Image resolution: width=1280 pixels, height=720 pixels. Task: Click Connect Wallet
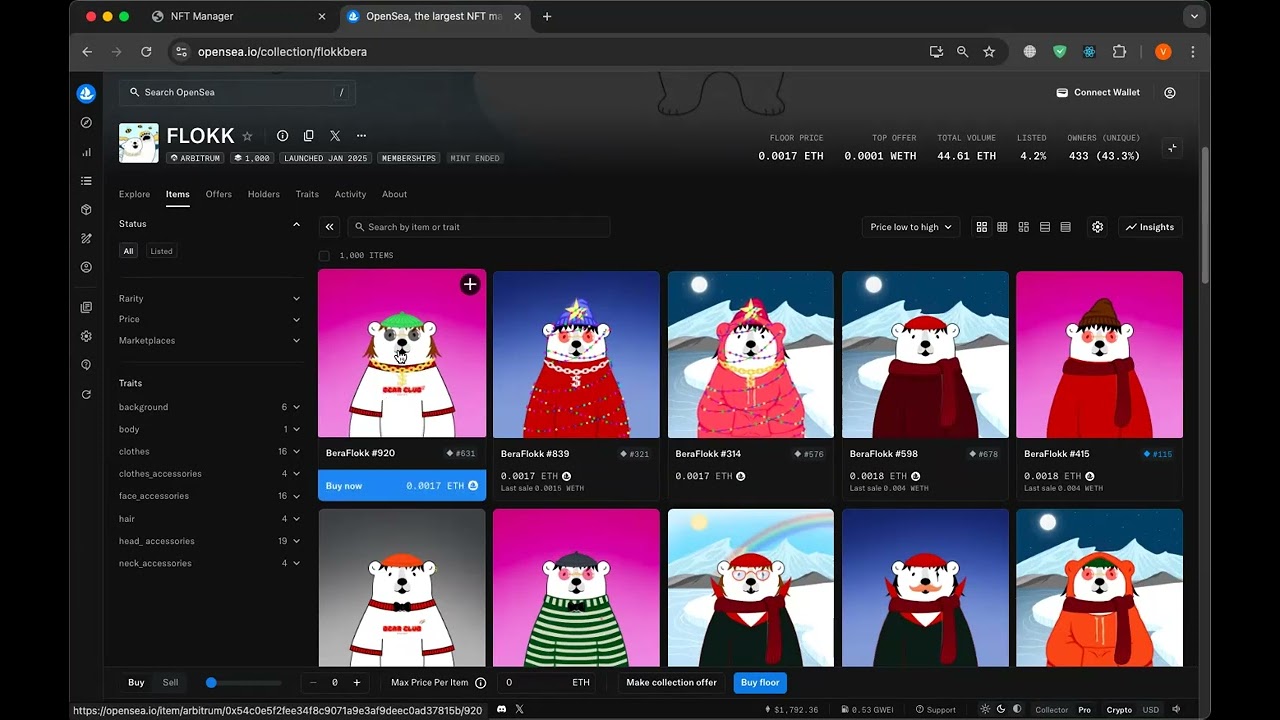(1098, 92)
